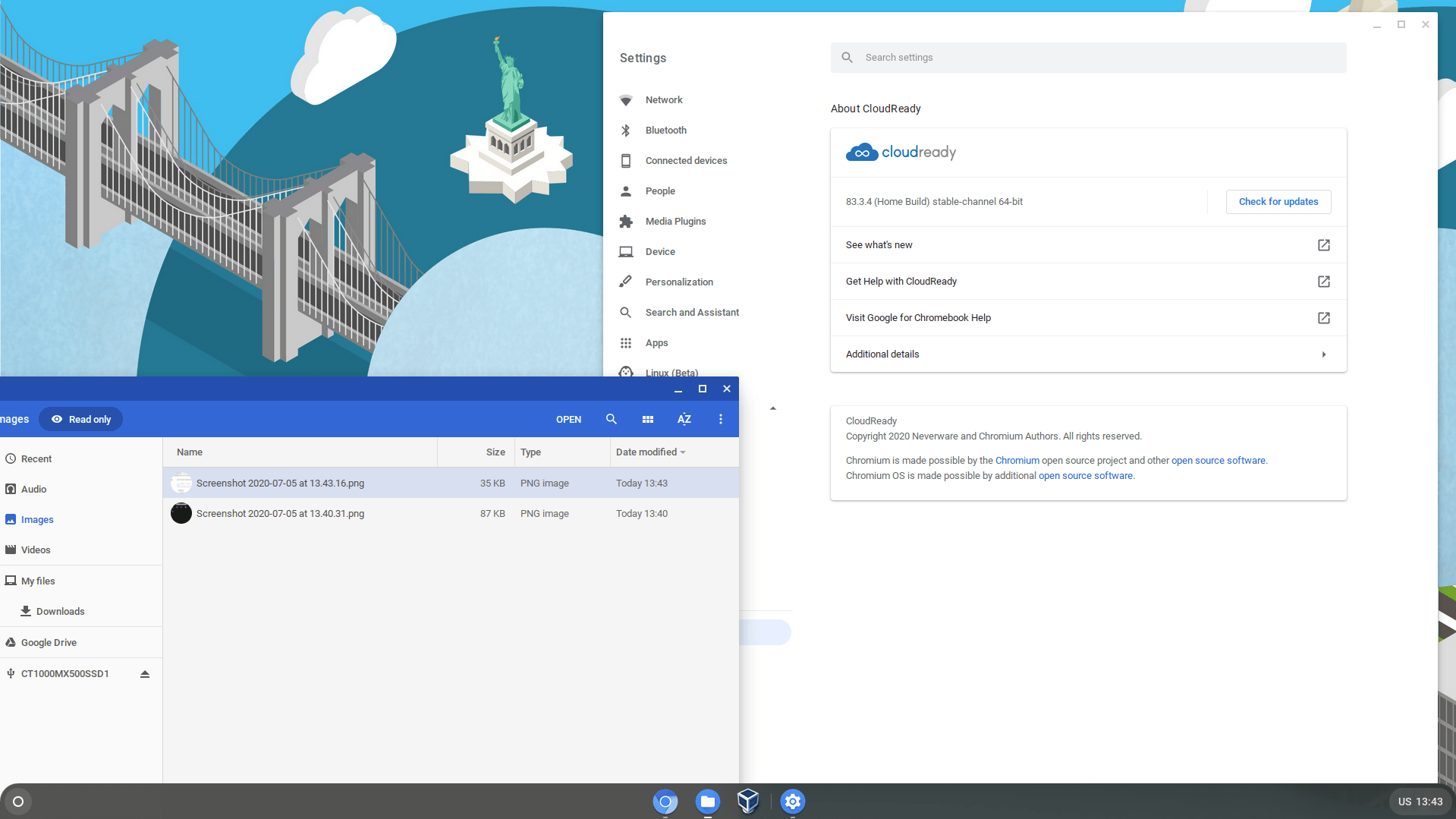Switch Files to thumbnail grid view
Image resolution: width=1456 pixels, height=819 pixels.
pos(648,419)
